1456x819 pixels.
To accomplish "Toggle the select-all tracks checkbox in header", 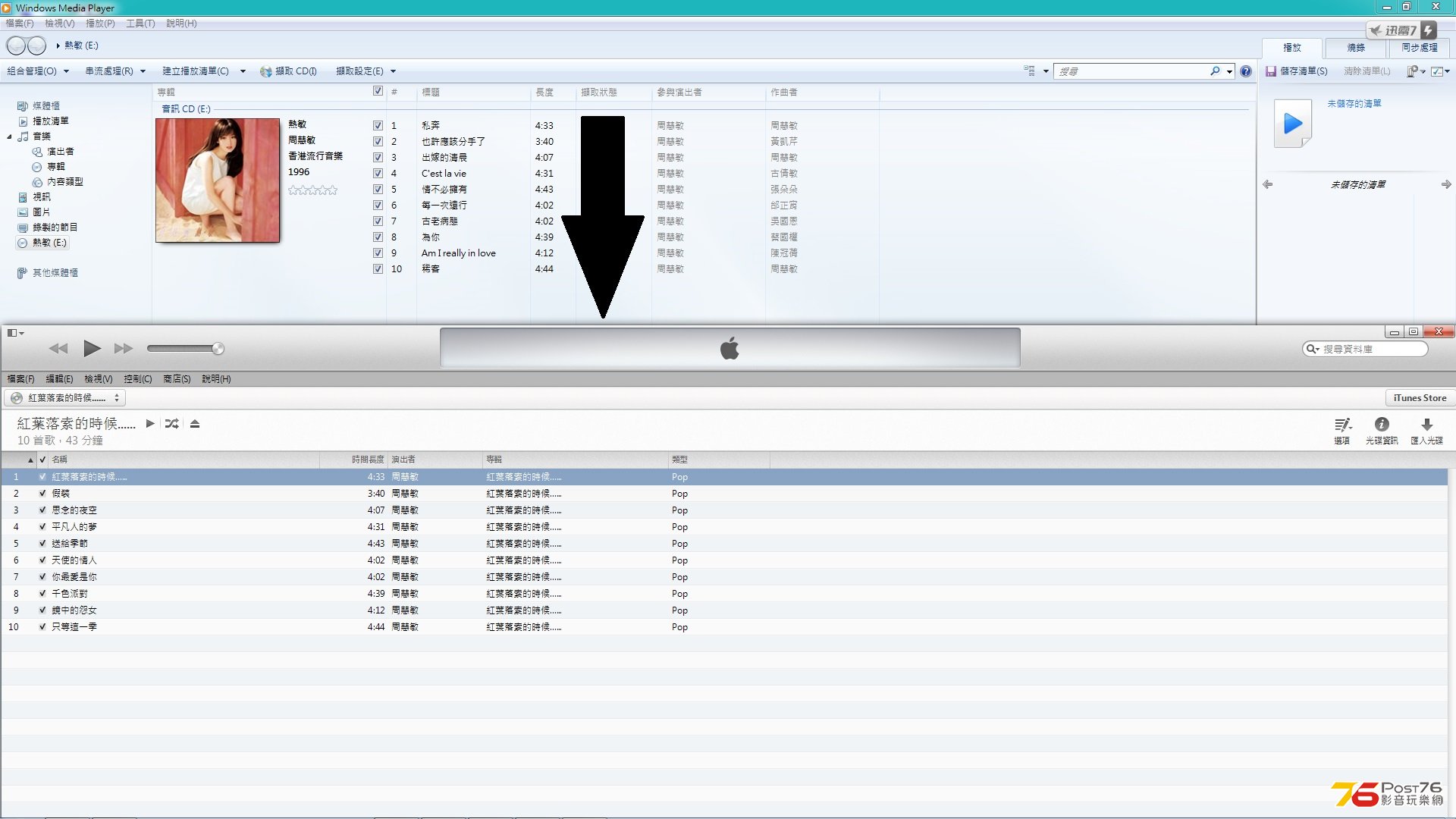I will [378, 91].
